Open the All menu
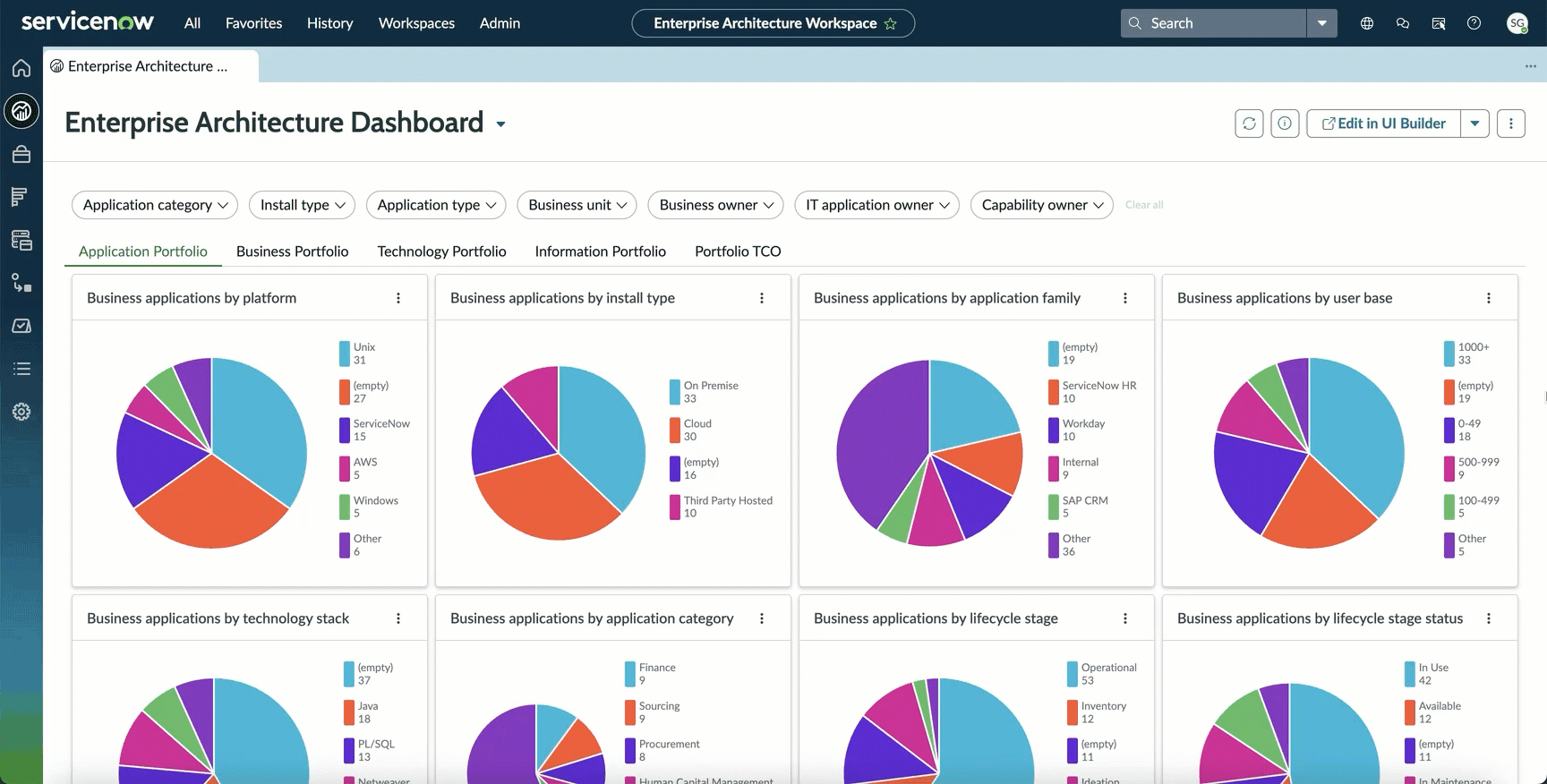 click(192, 23)
